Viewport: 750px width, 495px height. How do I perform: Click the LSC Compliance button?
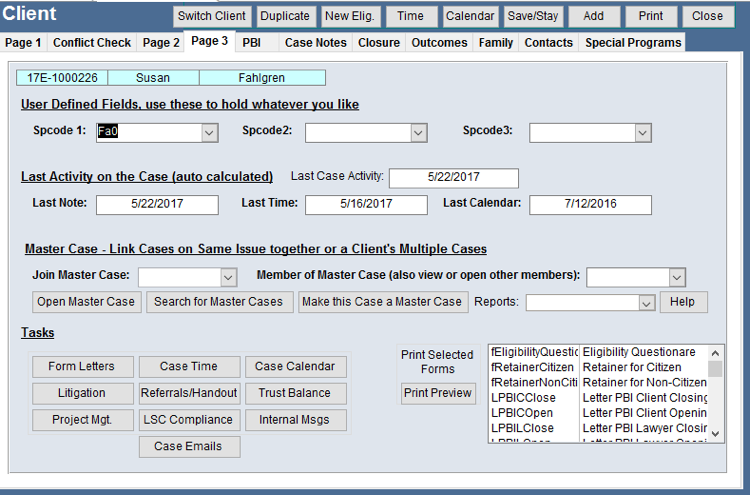pos(189,420)
